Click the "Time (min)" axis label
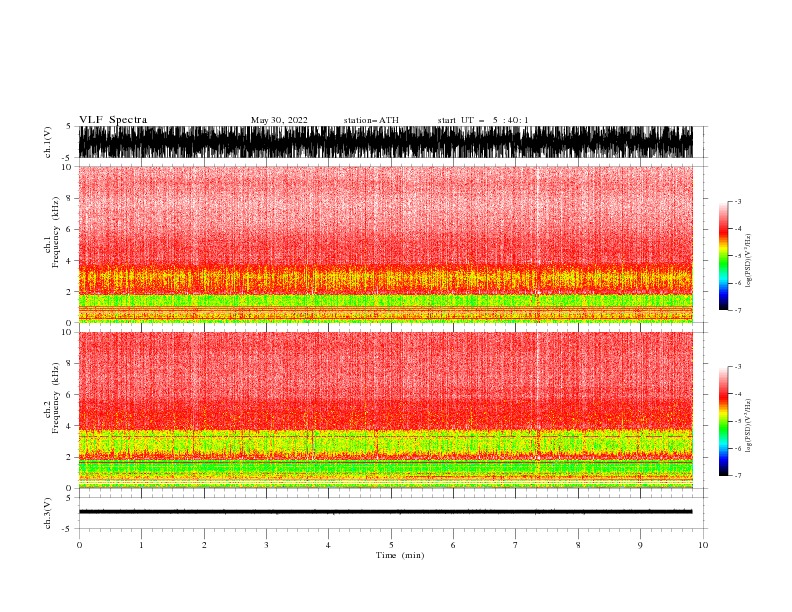This screenshot has height=612, width=792. click(400, 555)
